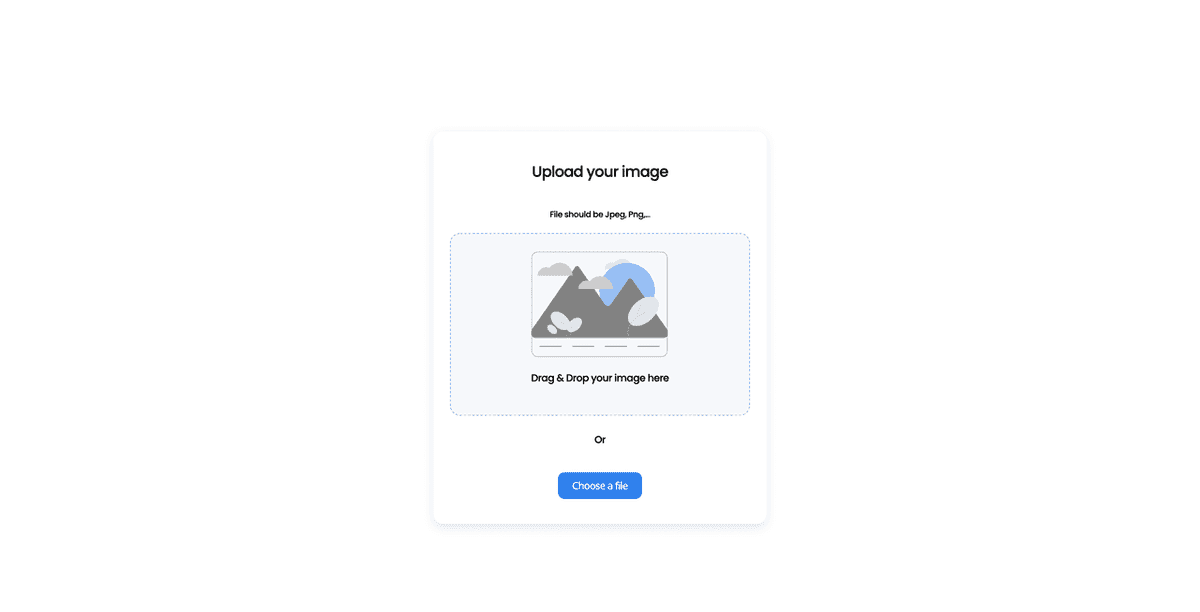Click the "File should be Jpeg, Png,..." hint
The image size is (1200, 612).
pos(600,214)
